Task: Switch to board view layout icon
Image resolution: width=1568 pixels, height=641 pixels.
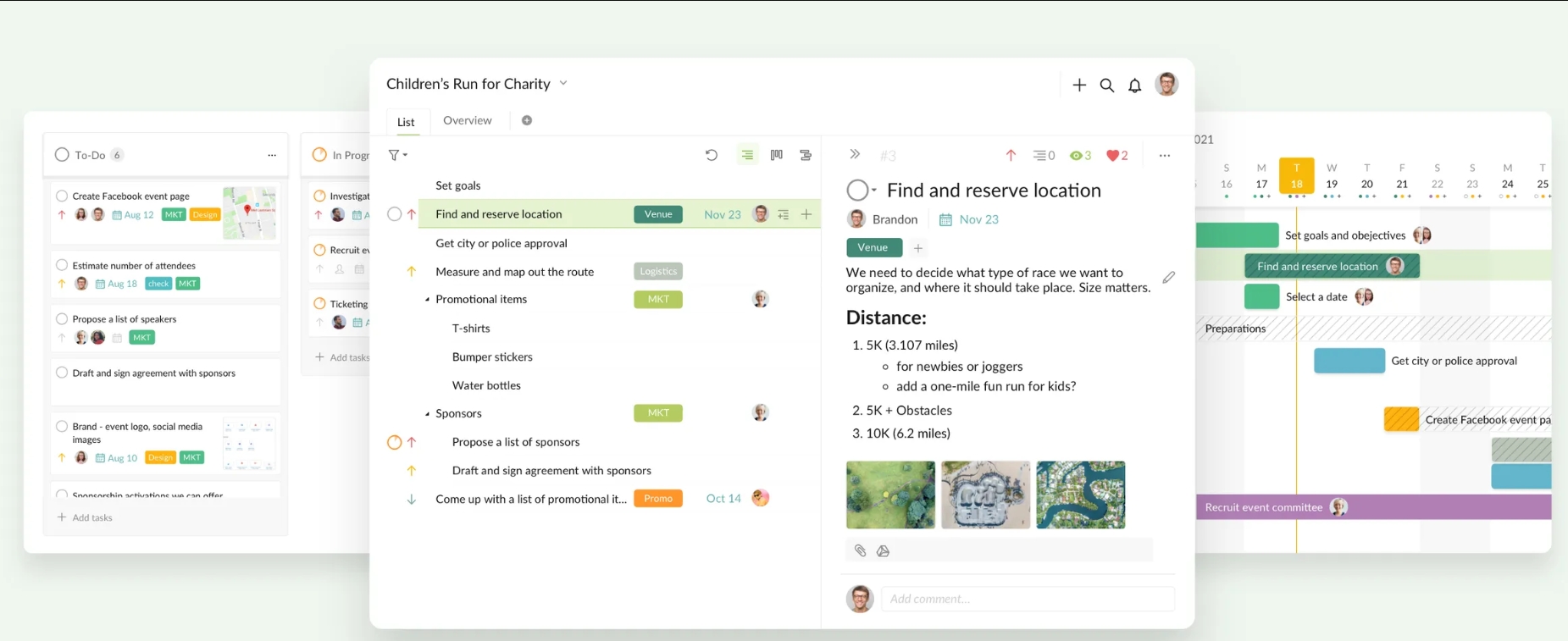Action: pos(776,155)
